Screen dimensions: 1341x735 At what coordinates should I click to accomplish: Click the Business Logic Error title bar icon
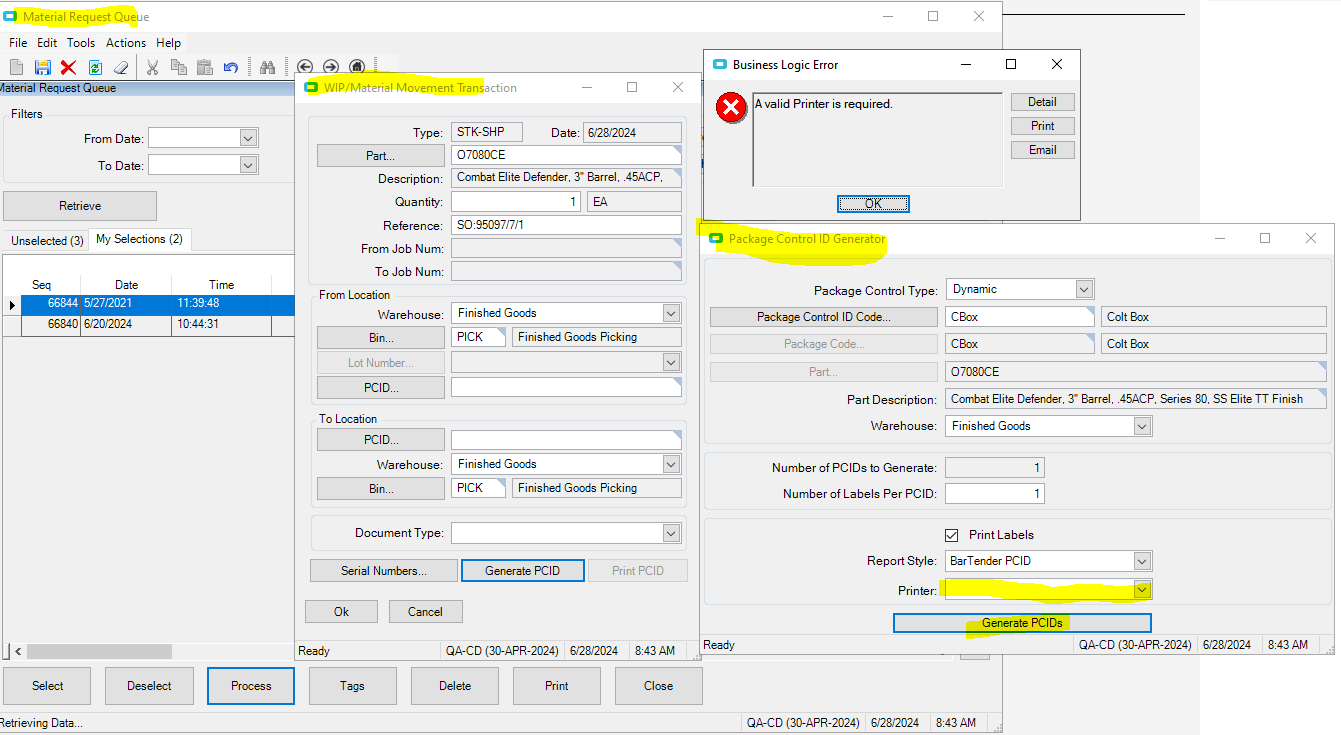coord(719,64)
